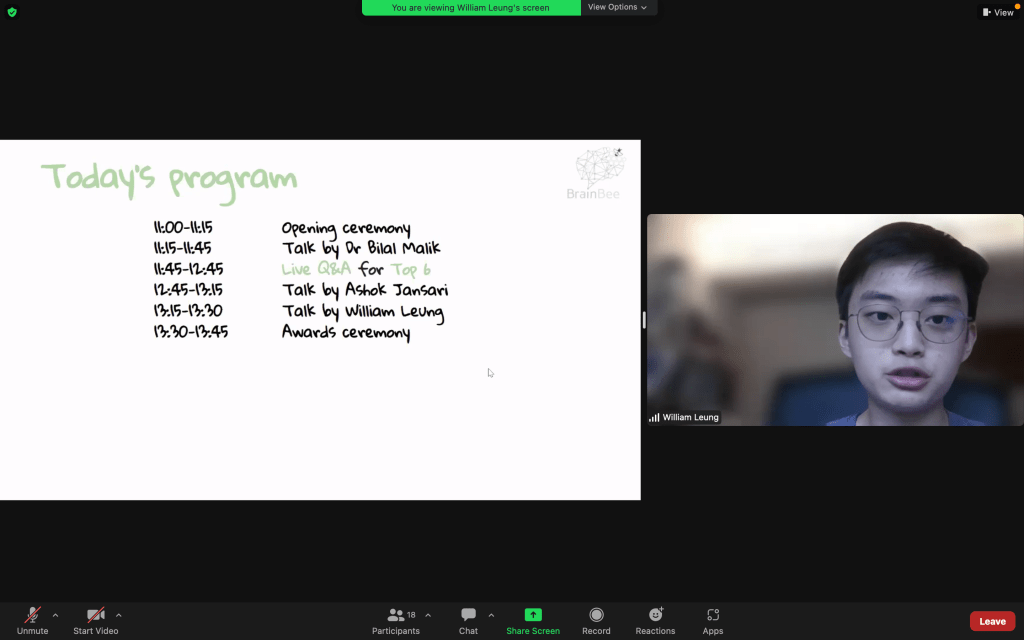
Task: Click the green encryption shield icon
Action: click(12, 12)
